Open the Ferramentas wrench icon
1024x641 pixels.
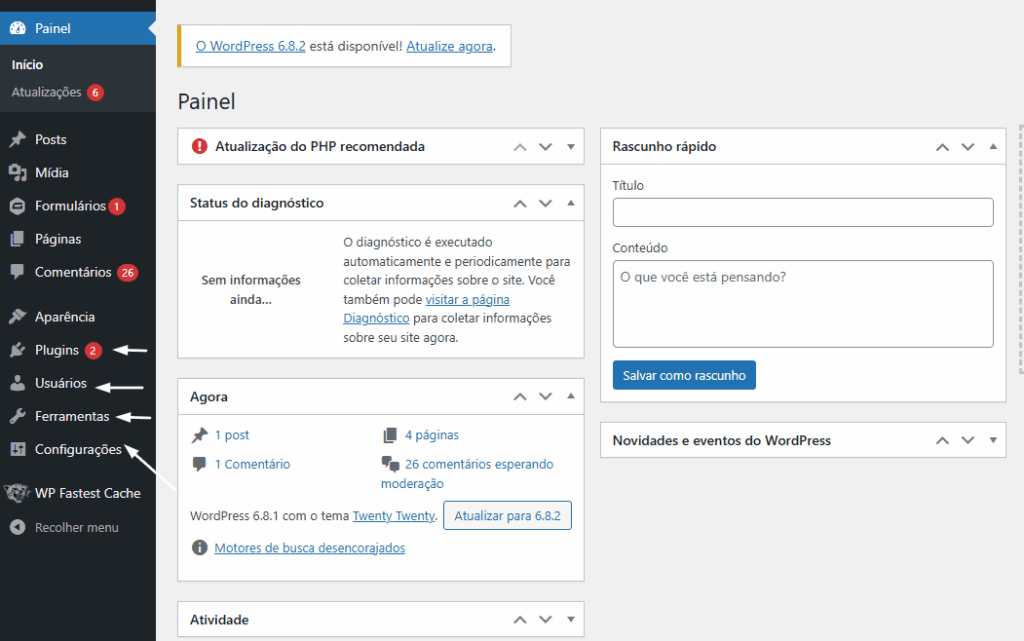click(17, 416)
